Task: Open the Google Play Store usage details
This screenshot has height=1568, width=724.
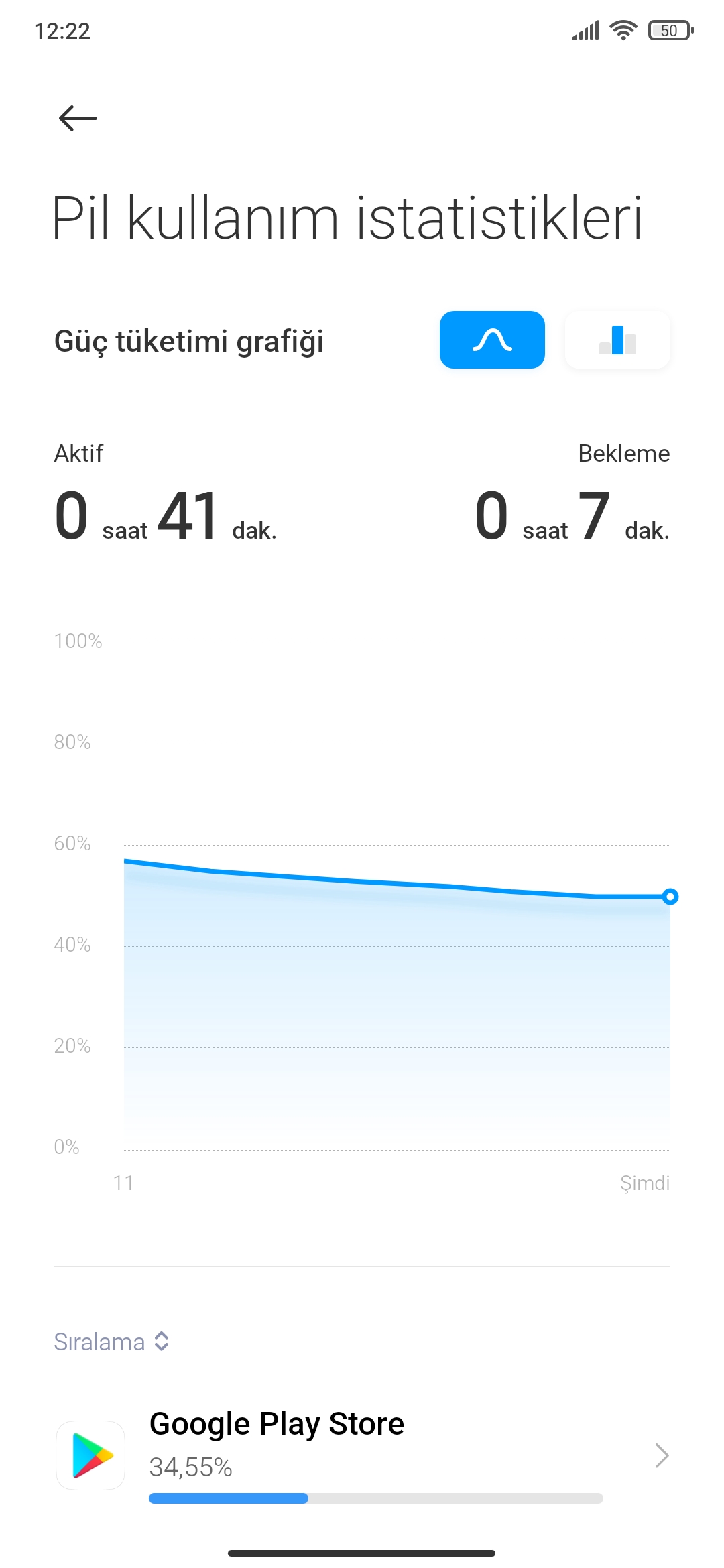Action: (x=362, y=1455)
